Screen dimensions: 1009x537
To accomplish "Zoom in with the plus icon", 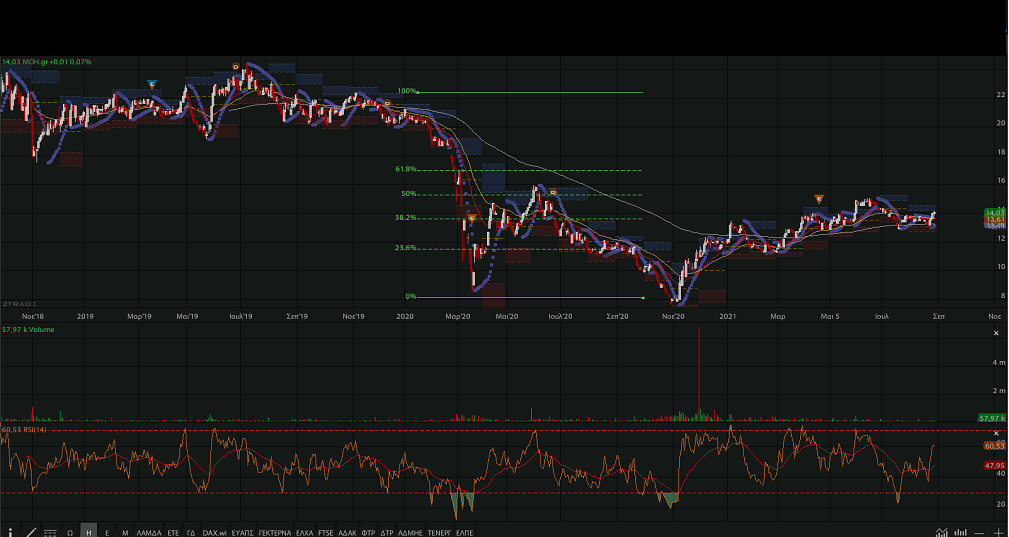I will [x=998, y=532].
